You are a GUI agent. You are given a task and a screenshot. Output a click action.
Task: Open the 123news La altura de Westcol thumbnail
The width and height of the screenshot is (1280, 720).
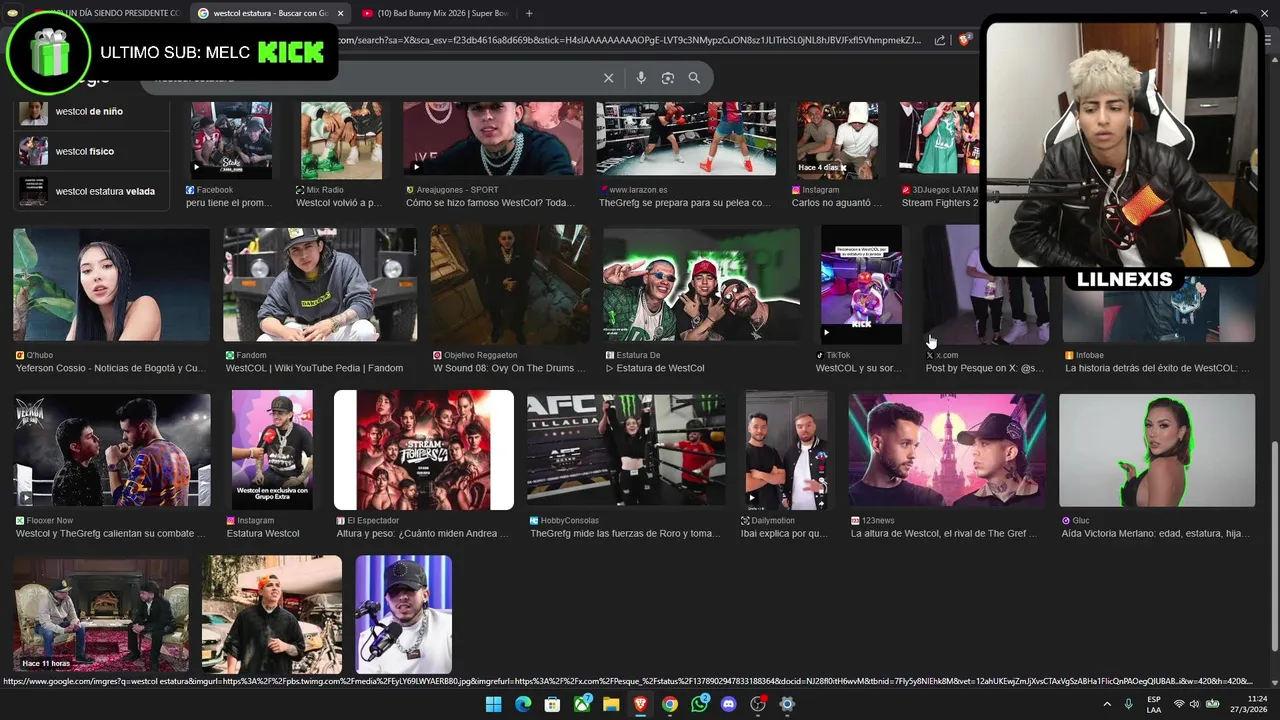tap(947, 450)
